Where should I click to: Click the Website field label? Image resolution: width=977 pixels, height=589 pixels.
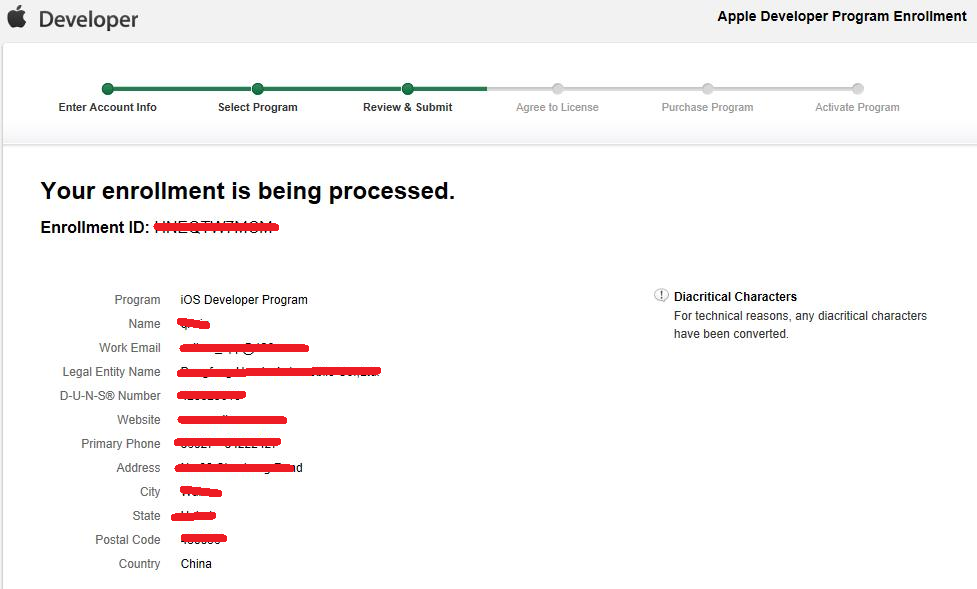pos(138,420)
